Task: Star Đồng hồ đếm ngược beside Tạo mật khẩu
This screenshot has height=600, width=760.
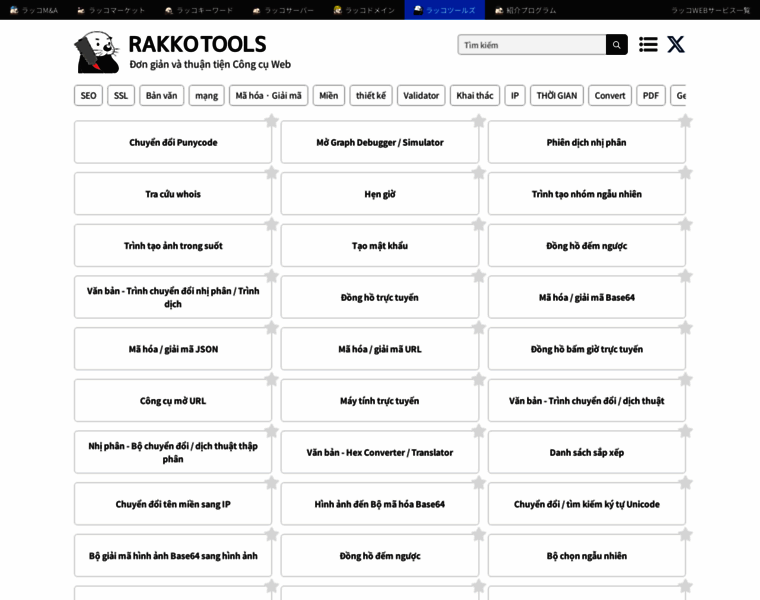Action: 685,224
